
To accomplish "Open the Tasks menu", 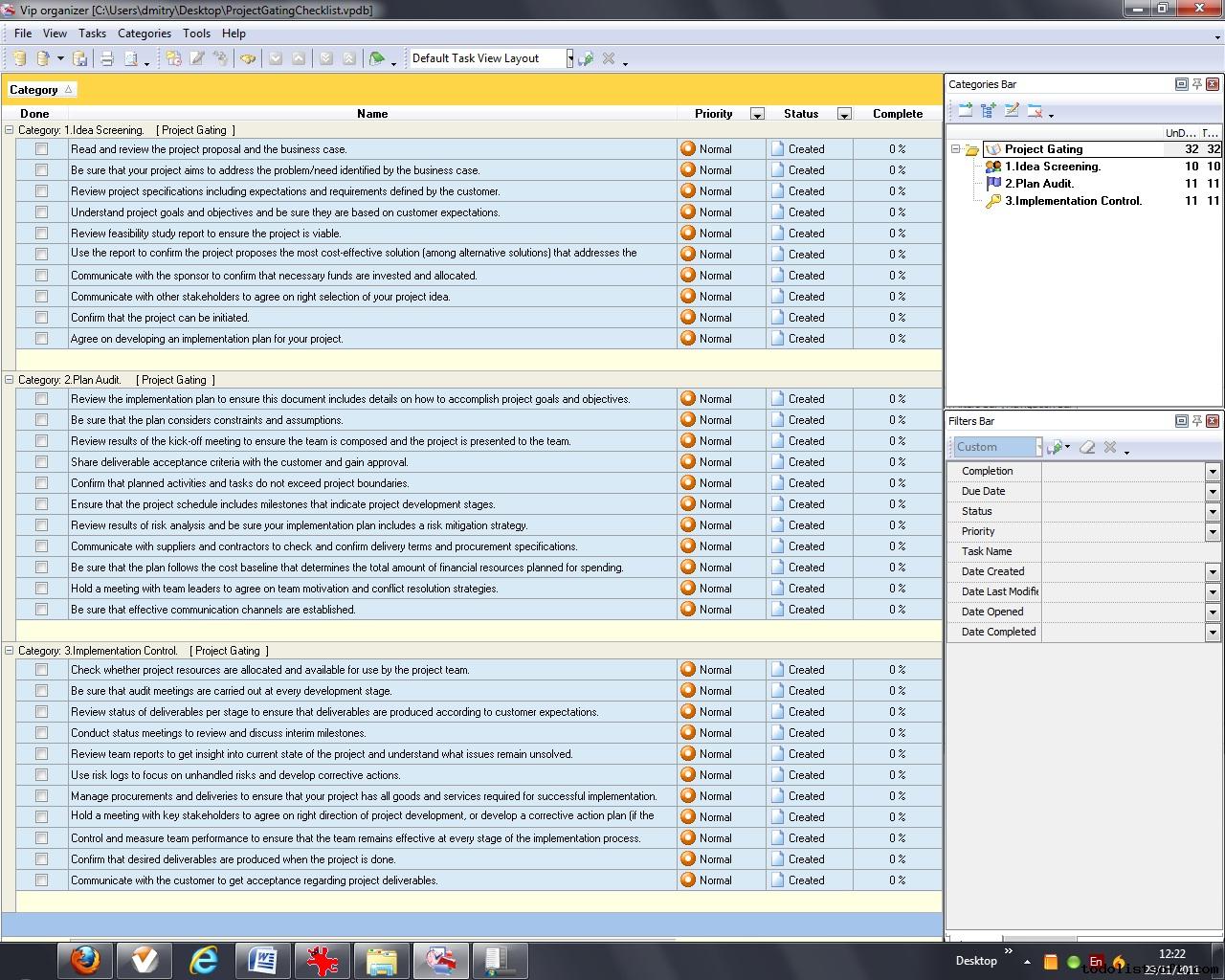I will point(92,33).
